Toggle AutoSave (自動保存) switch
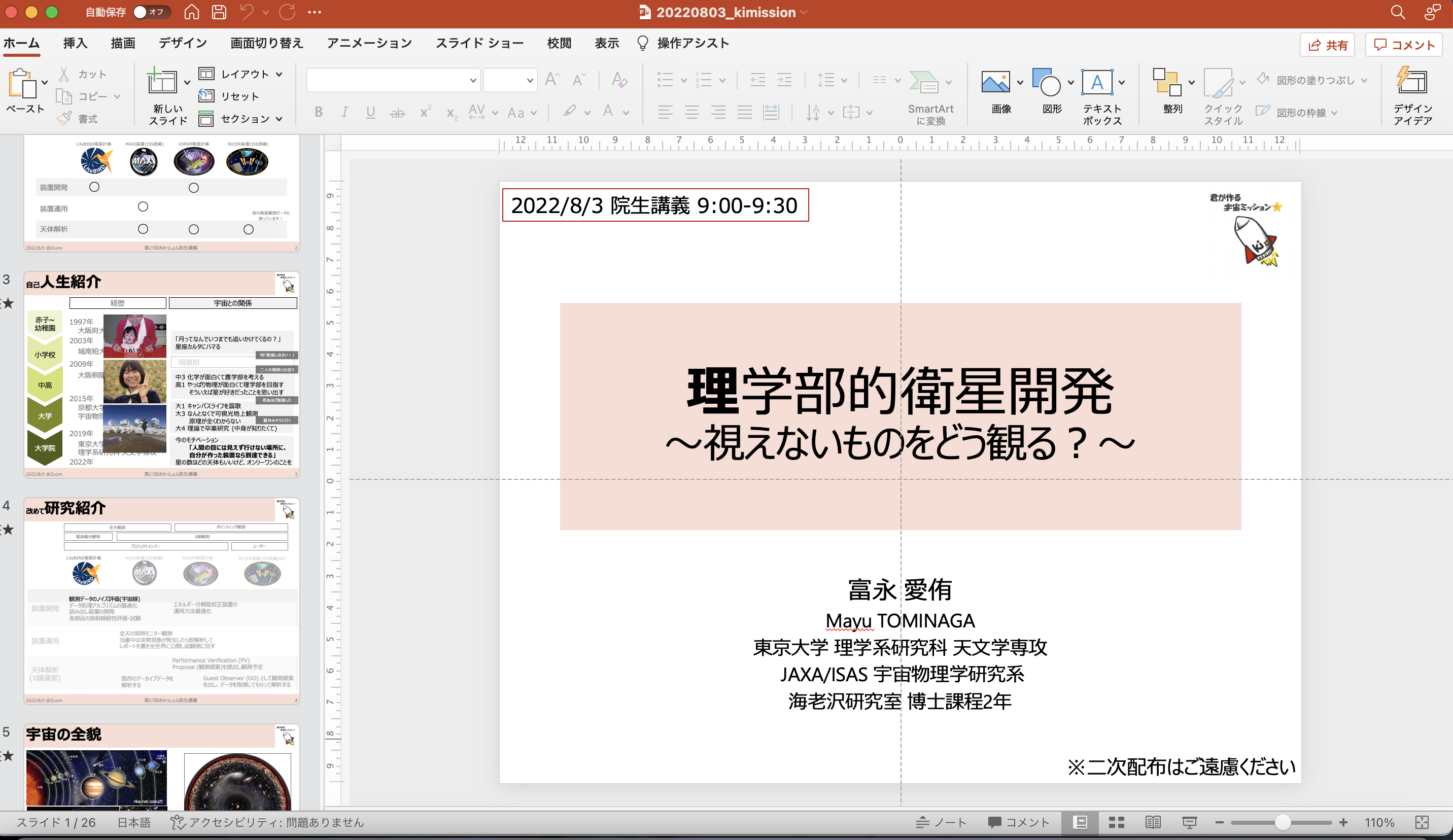The image size is (1453, 840). coord(152,12)
